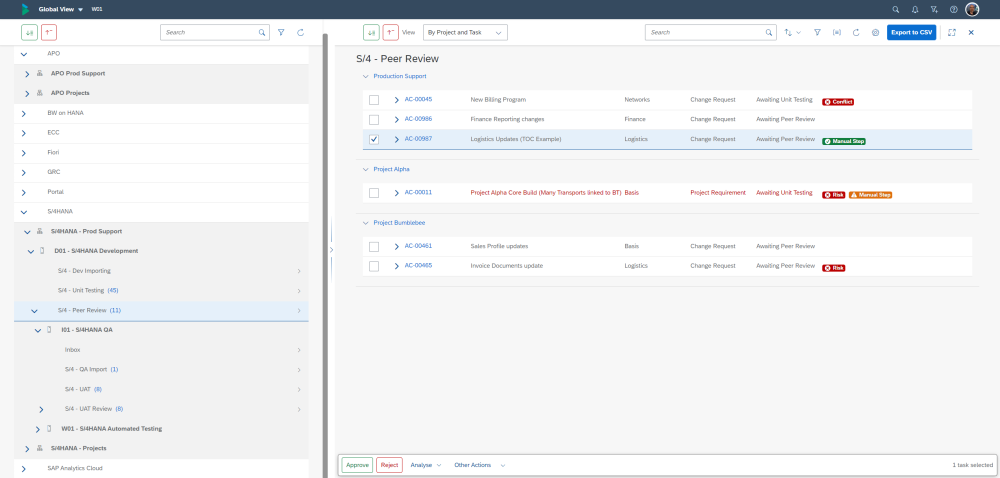Select the checkbox for AC-00461
The width and height of the screenshot is (1000, 478).
[x=374, y=246]
